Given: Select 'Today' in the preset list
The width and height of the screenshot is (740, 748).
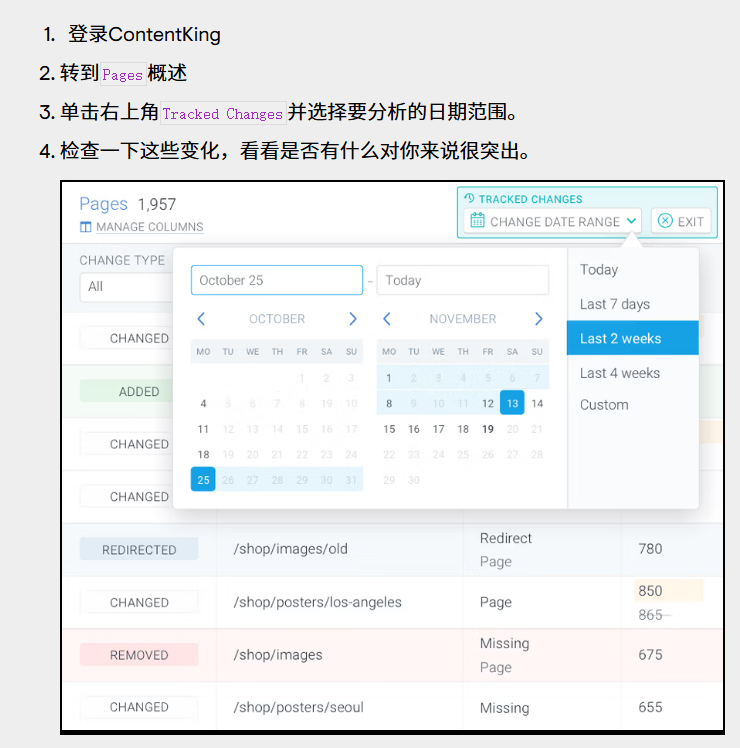Looking at the screenshot, I should 599,270.
